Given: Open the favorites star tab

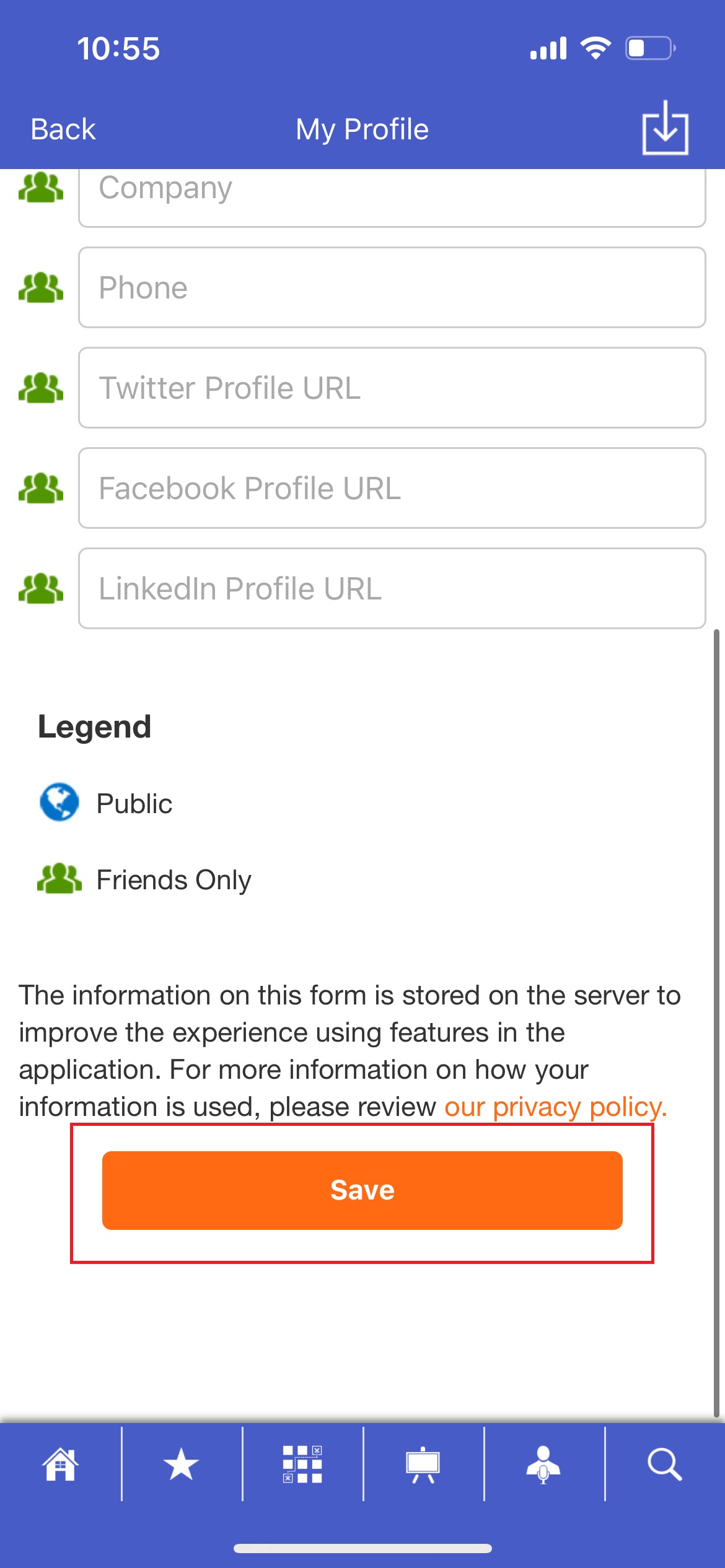Looking at the screenshot, I should coord(181,1464).
